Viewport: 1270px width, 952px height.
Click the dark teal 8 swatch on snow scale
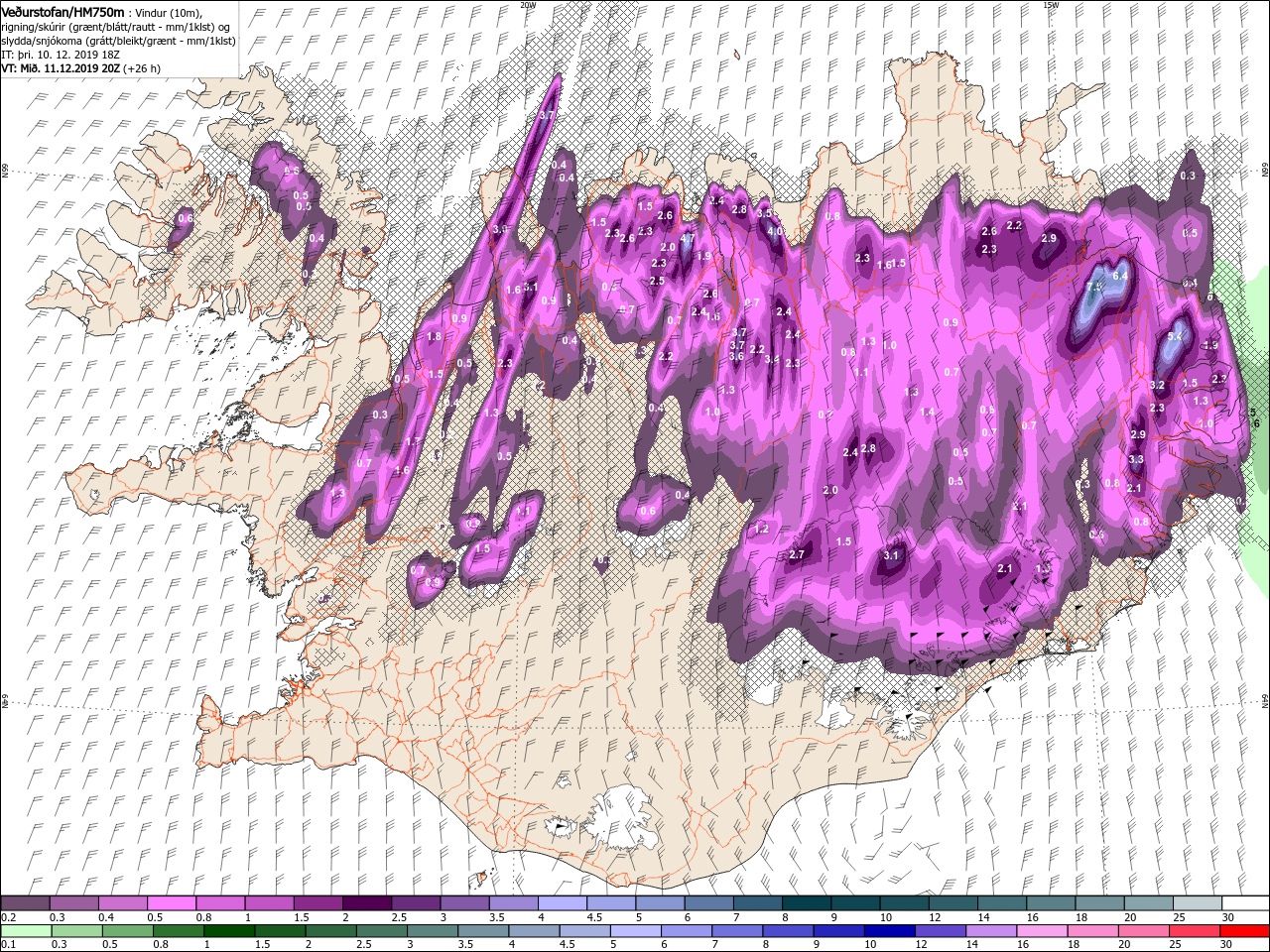coord(807,904)
